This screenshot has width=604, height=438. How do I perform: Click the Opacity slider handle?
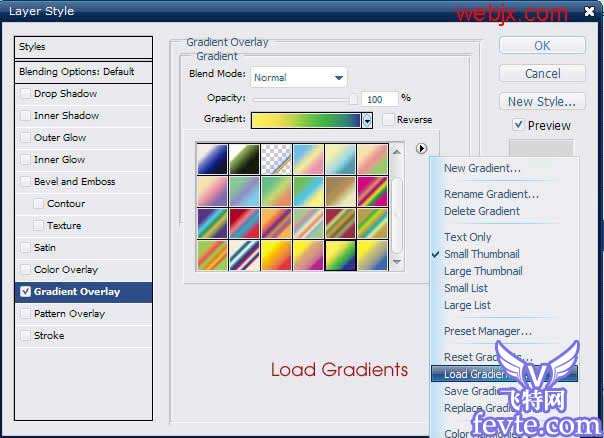353,99
